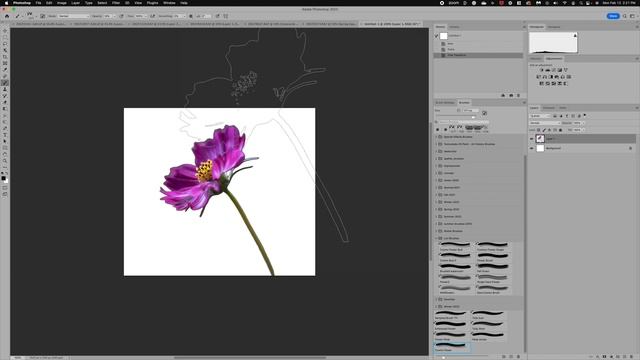Delete layer using Layers panel trash icon

[x=632, y=357]
